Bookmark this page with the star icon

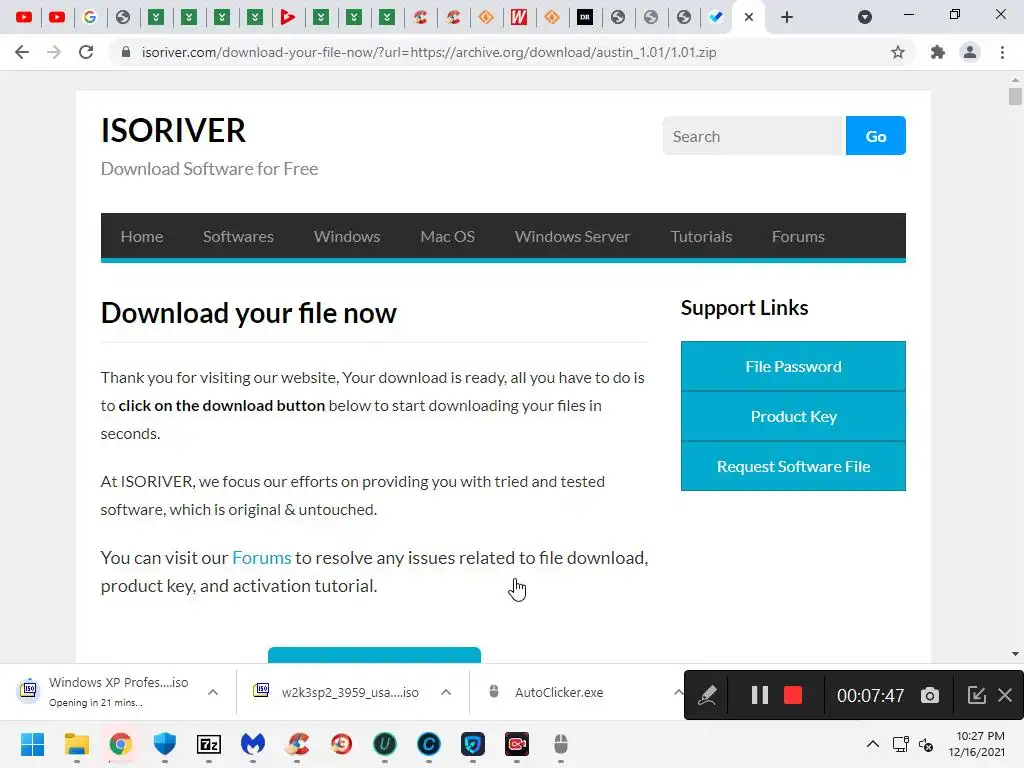click(x=898, y=52)
